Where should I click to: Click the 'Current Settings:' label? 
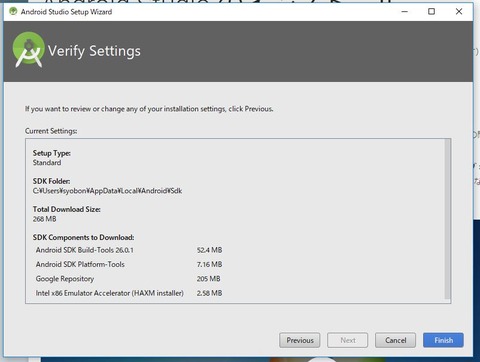pos(51,131)
